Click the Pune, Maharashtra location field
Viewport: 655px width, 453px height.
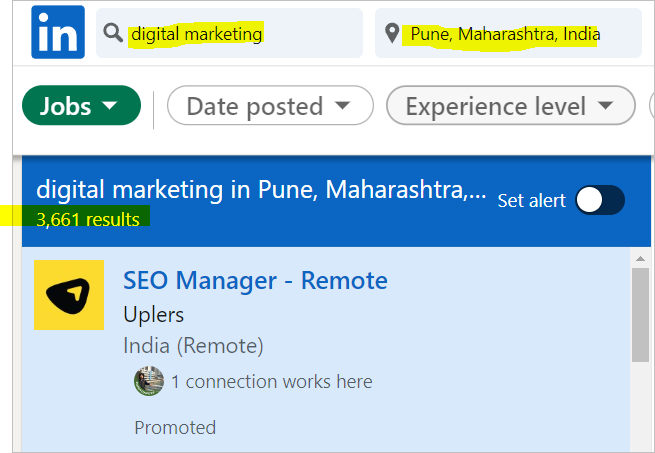point(508,33)
